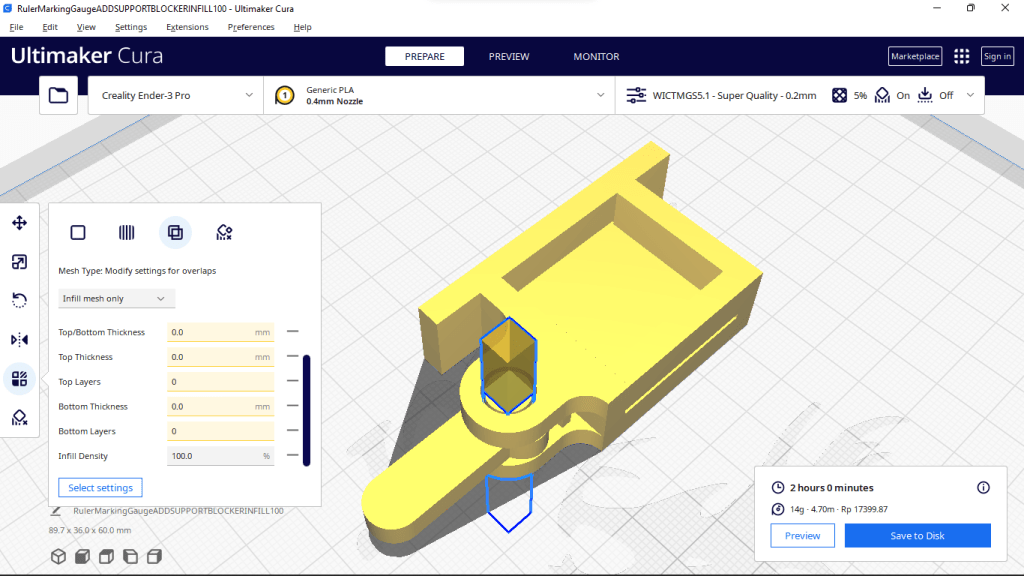Screen dimensions: 1024x576
Task: Open the Help menu
Action: pyautogui.click(x=302, y=27)
